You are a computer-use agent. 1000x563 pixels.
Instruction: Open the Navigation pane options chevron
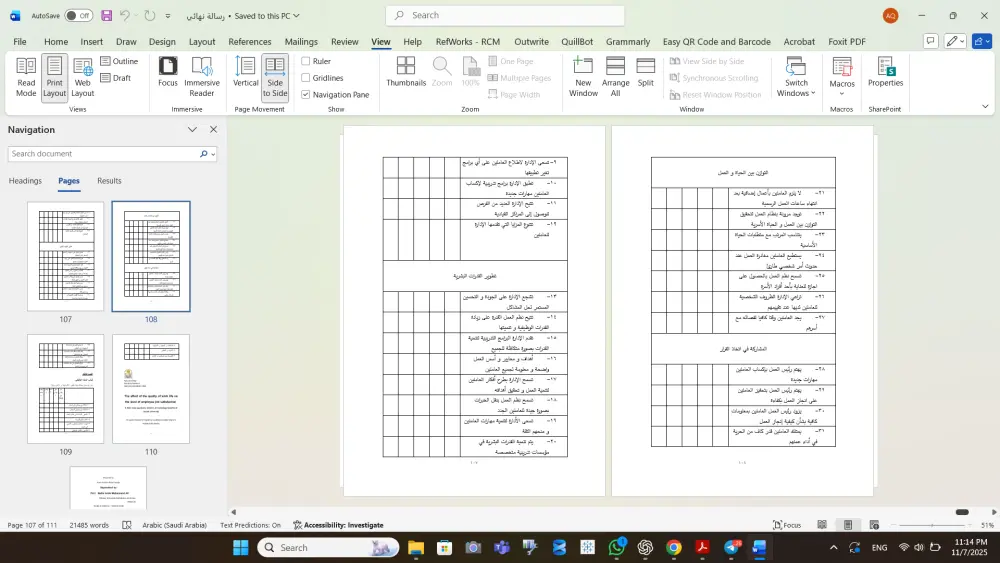coord(192,129)
